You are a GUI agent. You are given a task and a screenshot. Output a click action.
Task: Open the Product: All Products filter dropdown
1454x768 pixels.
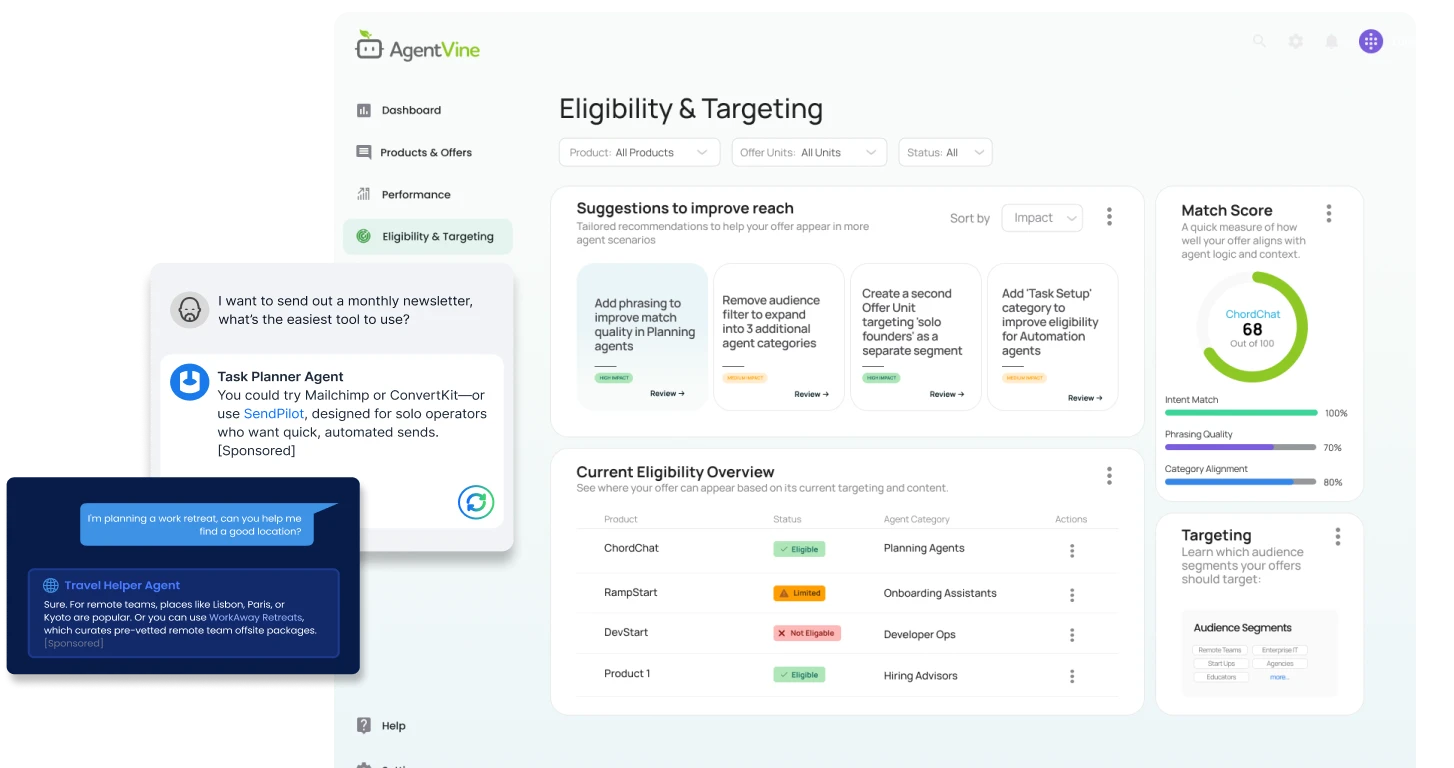coord(639,152)
